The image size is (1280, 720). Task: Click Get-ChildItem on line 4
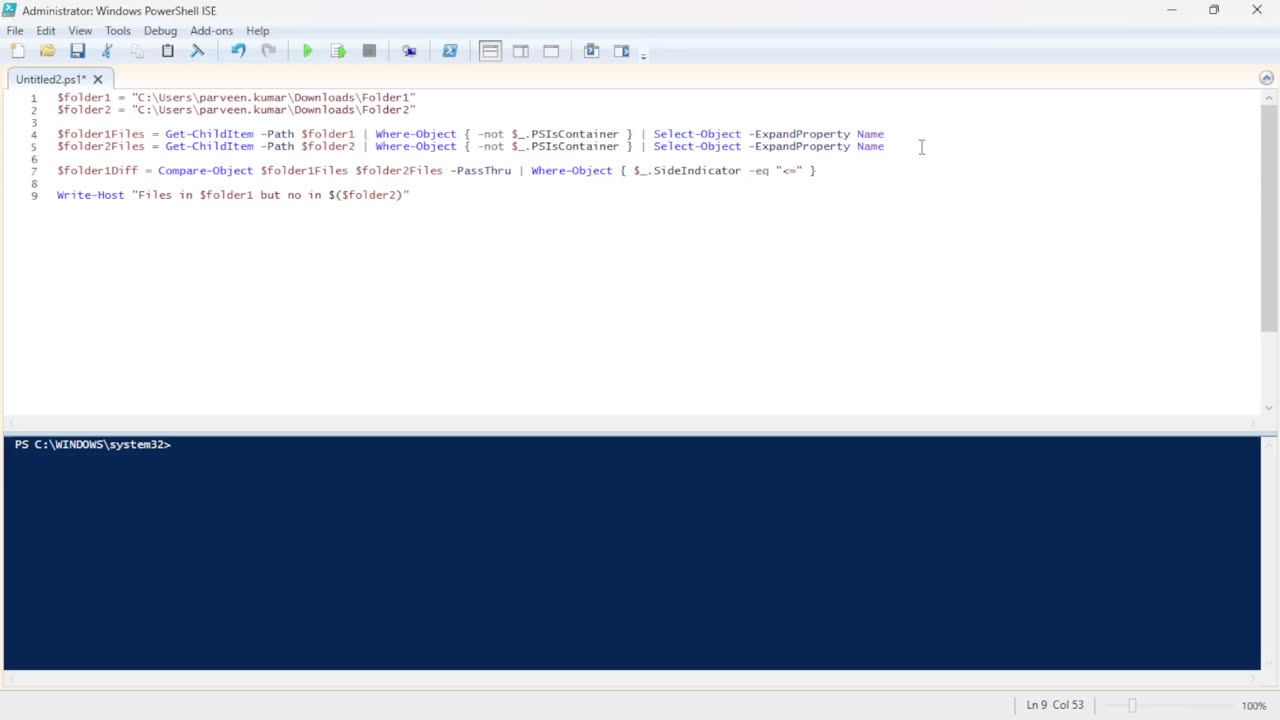click(209, 134)
